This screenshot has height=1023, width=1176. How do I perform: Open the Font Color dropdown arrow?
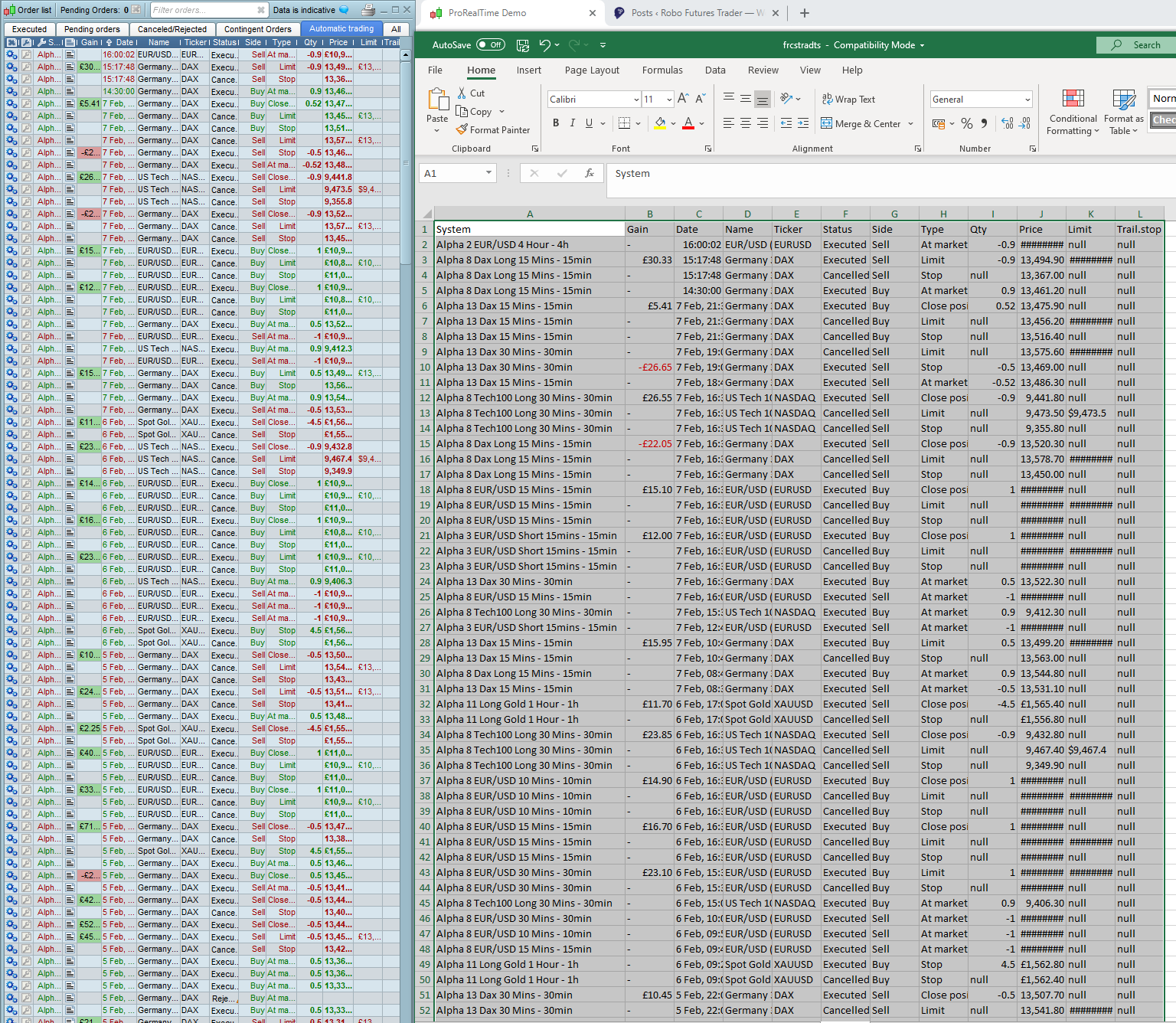(701, 123)
